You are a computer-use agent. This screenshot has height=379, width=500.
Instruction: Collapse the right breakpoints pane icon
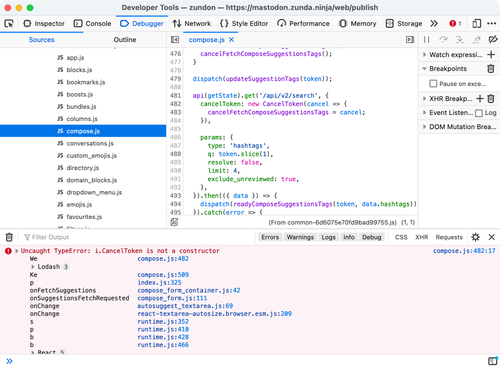tap(410, 40)
